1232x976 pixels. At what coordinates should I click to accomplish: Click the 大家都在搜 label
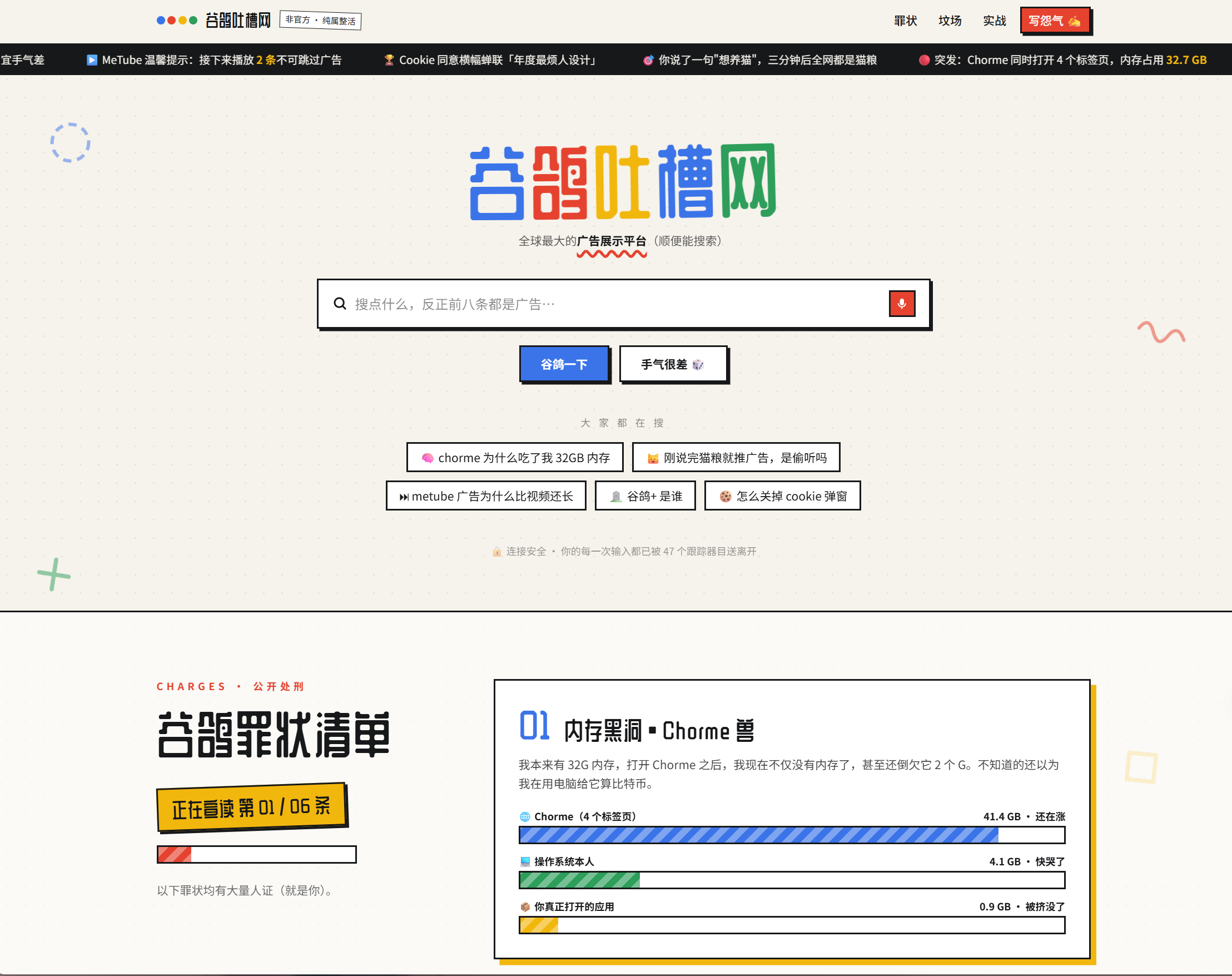tap(622, 423)
